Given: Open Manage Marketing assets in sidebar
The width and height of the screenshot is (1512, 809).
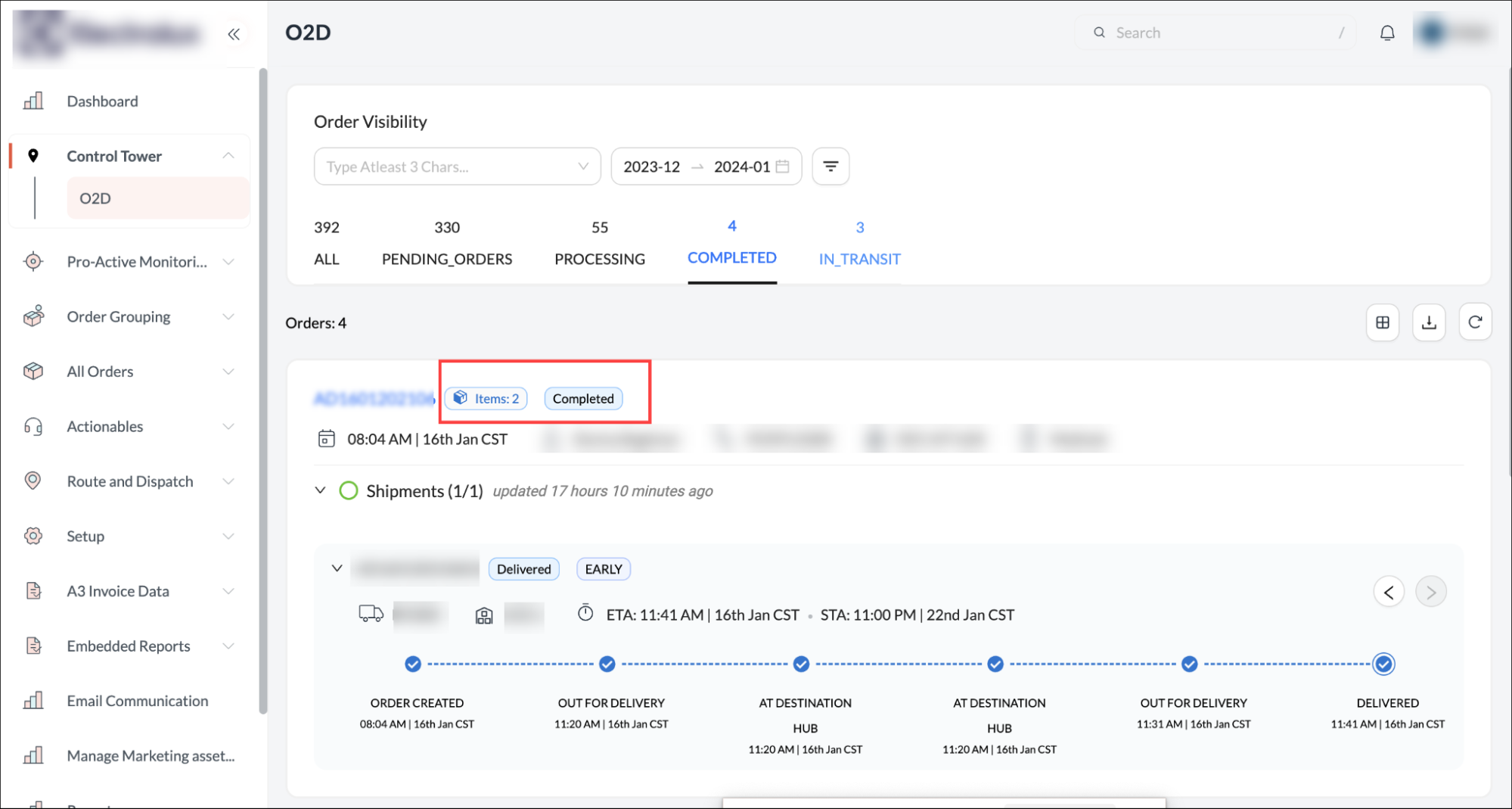Looking at the screenshot, I should click(x=151, y=755).
